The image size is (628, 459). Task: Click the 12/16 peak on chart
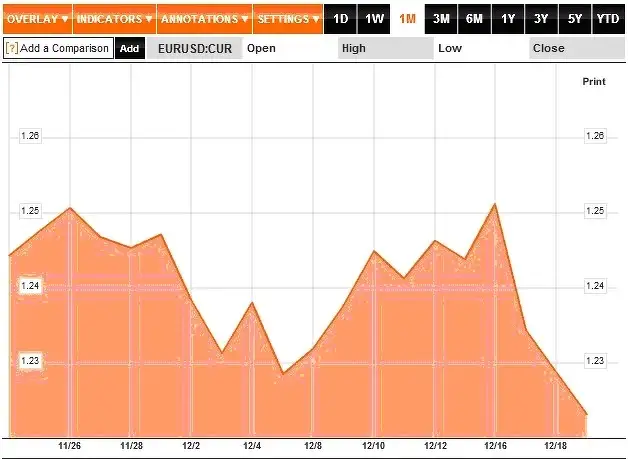(x=495, y=204)
